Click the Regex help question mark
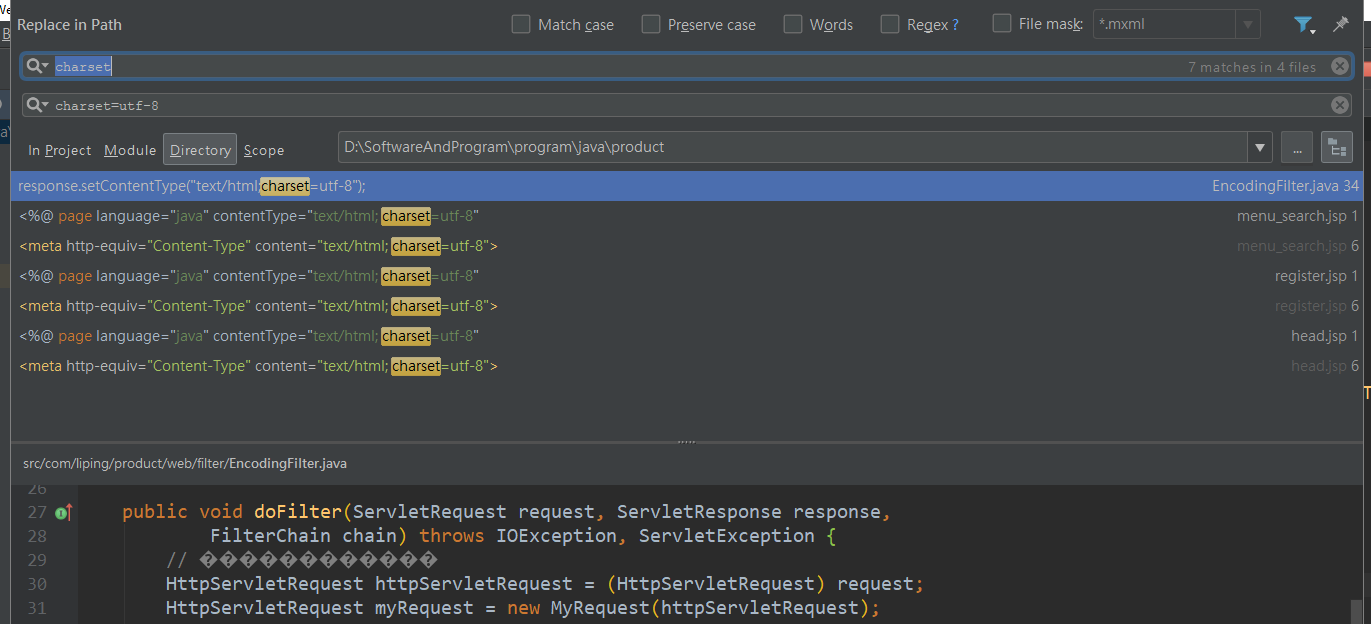Screen dimensions: 1371x624 [955, 25]
